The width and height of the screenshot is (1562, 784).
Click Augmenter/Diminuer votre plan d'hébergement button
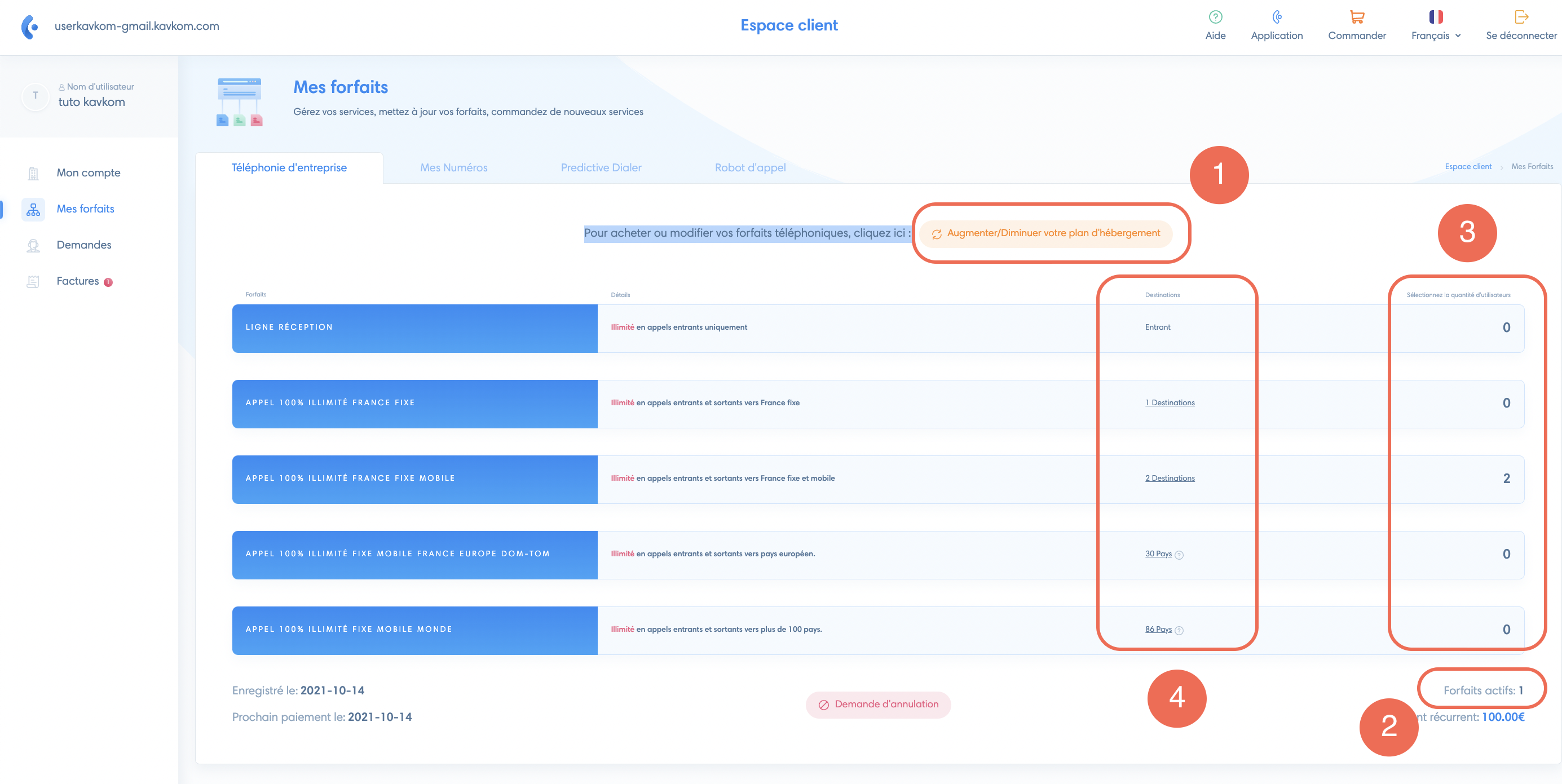coord(1045,234)
